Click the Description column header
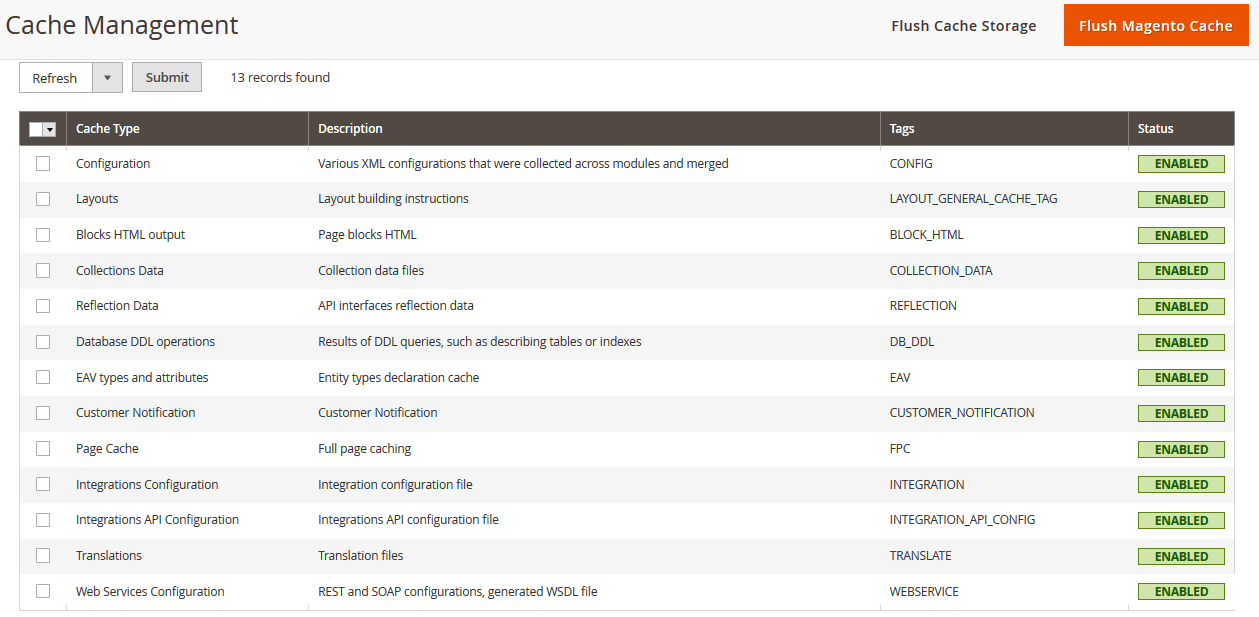 pyautogui.click(x=595, y=129)
